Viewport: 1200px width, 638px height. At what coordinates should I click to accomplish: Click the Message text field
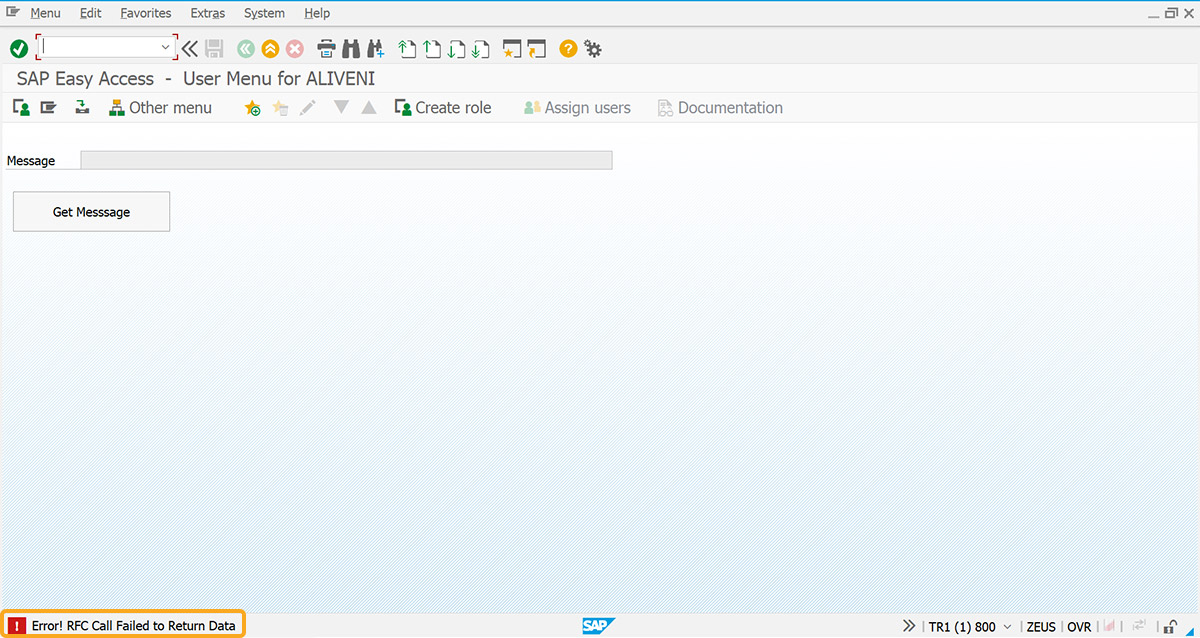(x=346, y=160)
